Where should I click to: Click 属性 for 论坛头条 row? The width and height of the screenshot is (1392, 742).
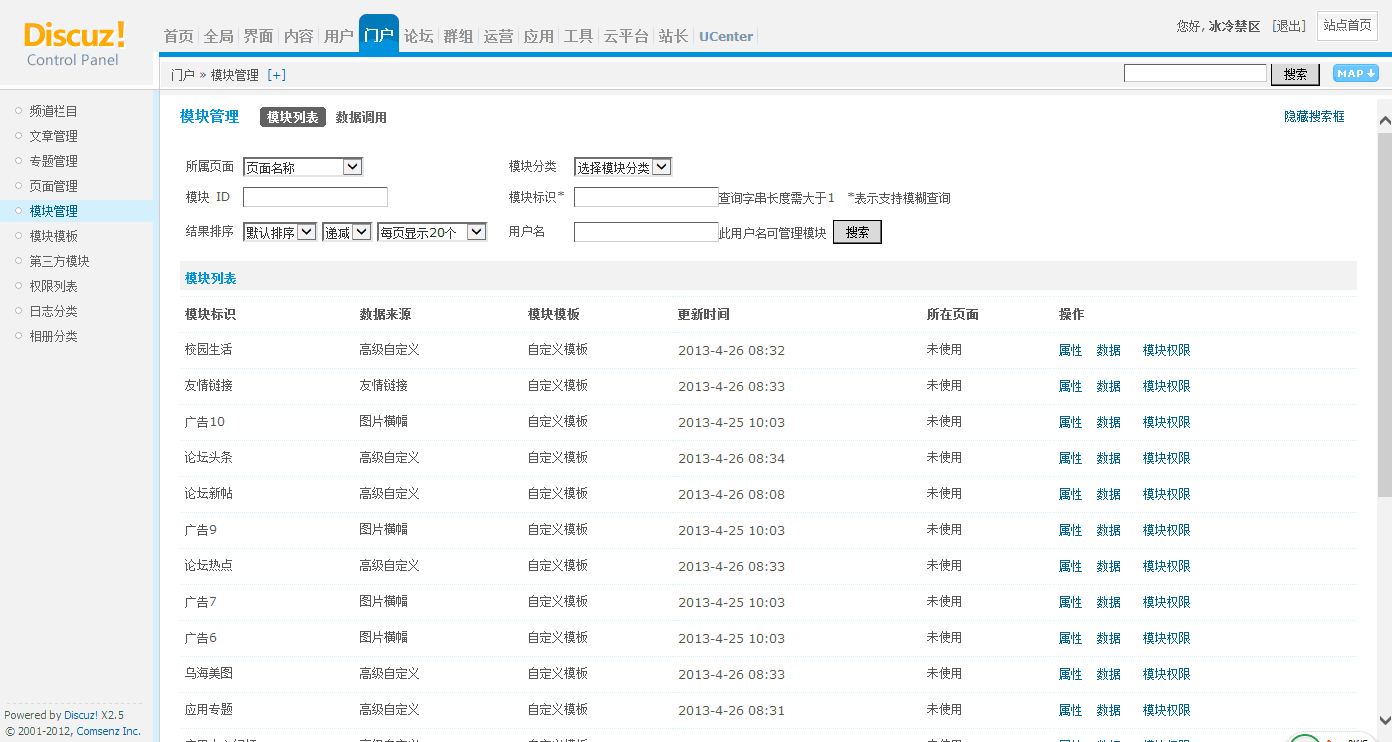tap(1070, 458)
